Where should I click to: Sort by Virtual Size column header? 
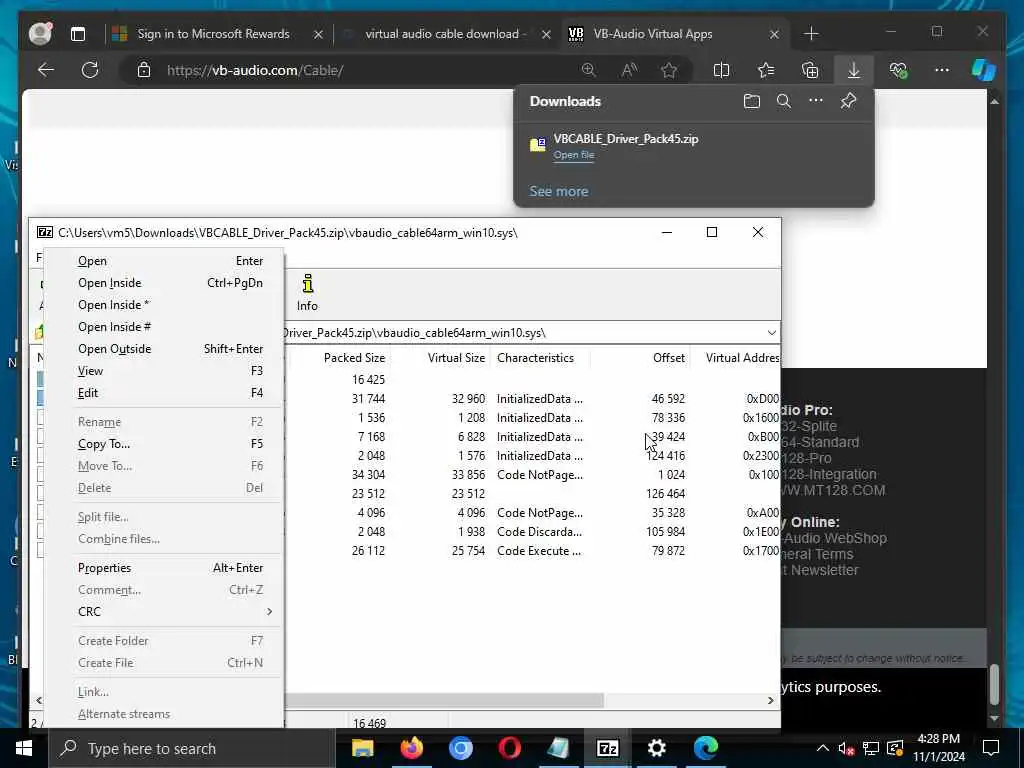coord(456,358)
